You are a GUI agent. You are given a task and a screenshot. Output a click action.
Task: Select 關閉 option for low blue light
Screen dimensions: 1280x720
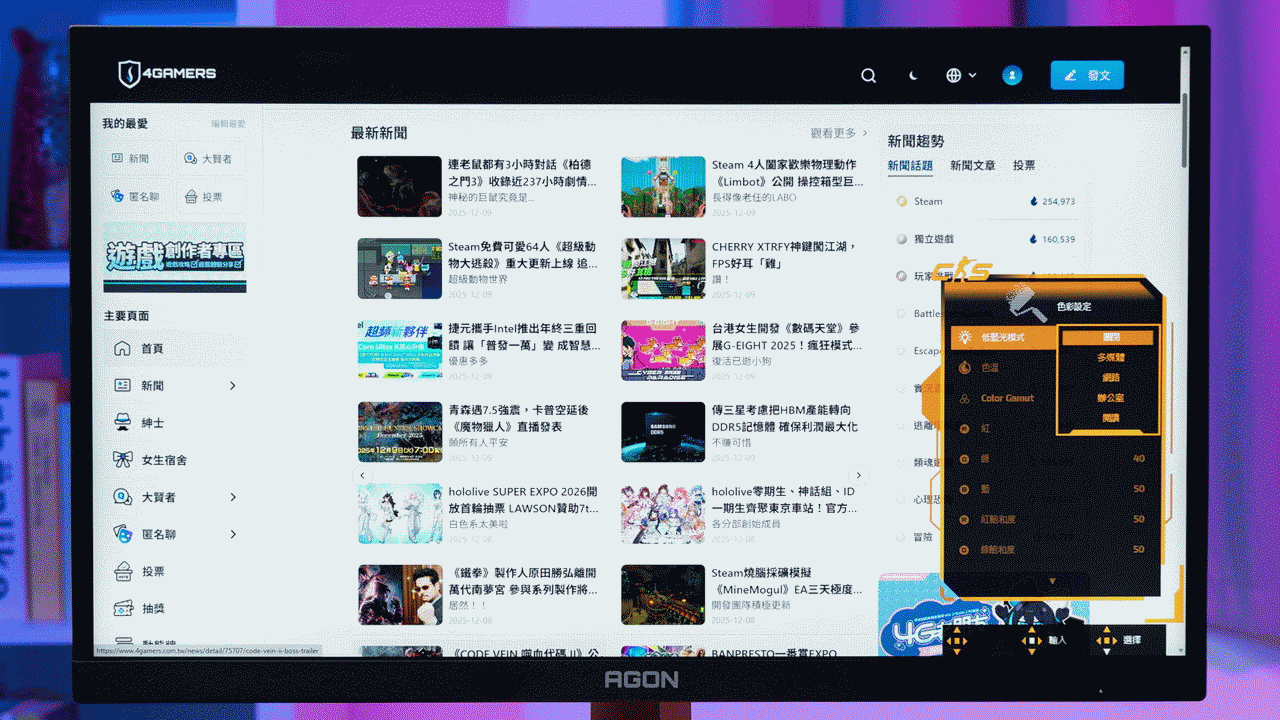(x=1110, y=338)
